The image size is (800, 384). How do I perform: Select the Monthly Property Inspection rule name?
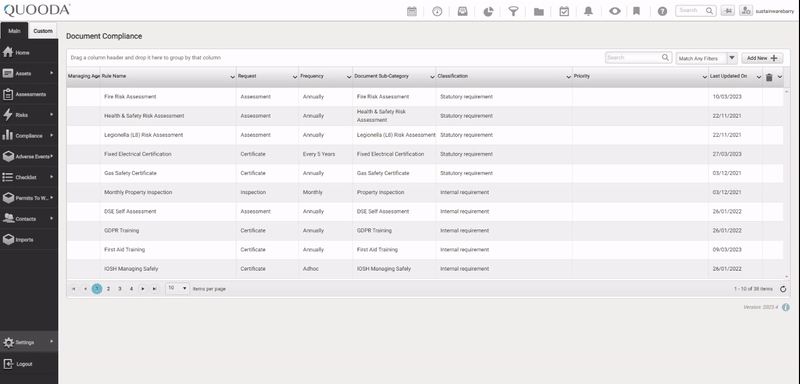pyautogui.click(x=138, y=192)
